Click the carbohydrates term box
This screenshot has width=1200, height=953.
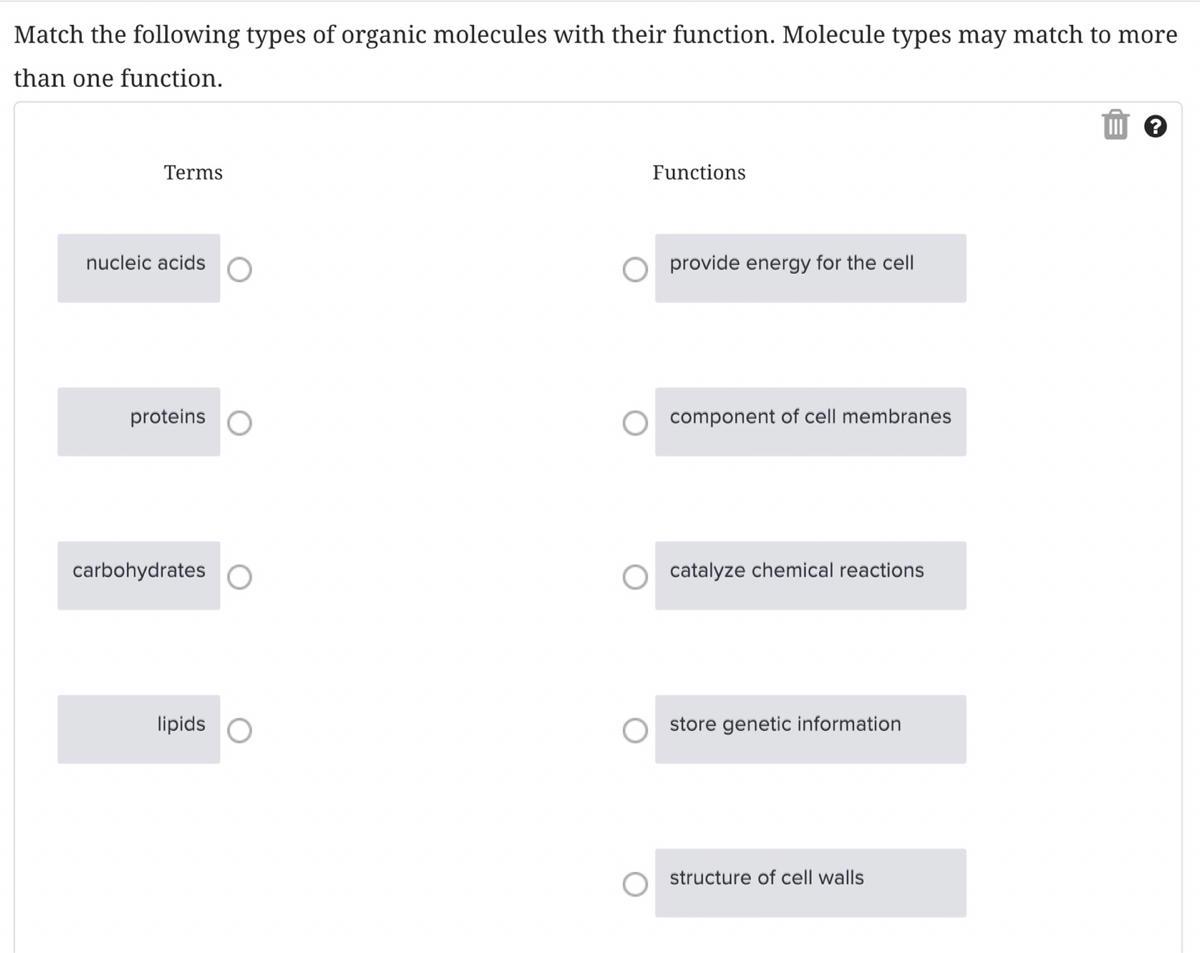click(139, 575)
